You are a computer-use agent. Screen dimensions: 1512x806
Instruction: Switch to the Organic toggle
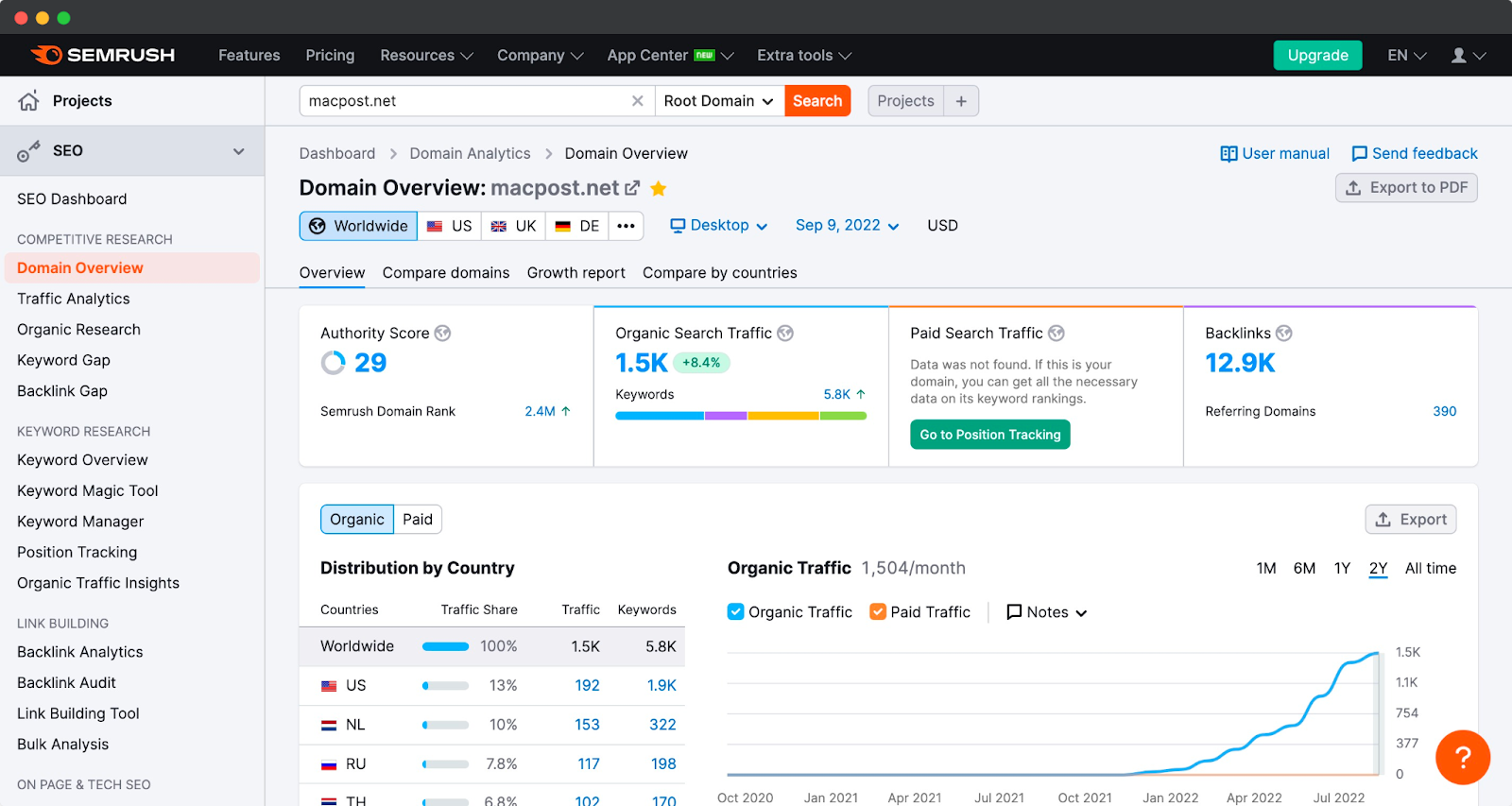point(357,520)
